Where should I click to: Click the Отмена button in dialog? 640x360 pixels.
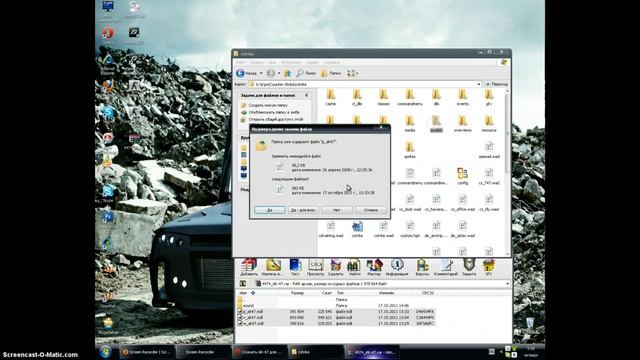click(x=371, y=210)
